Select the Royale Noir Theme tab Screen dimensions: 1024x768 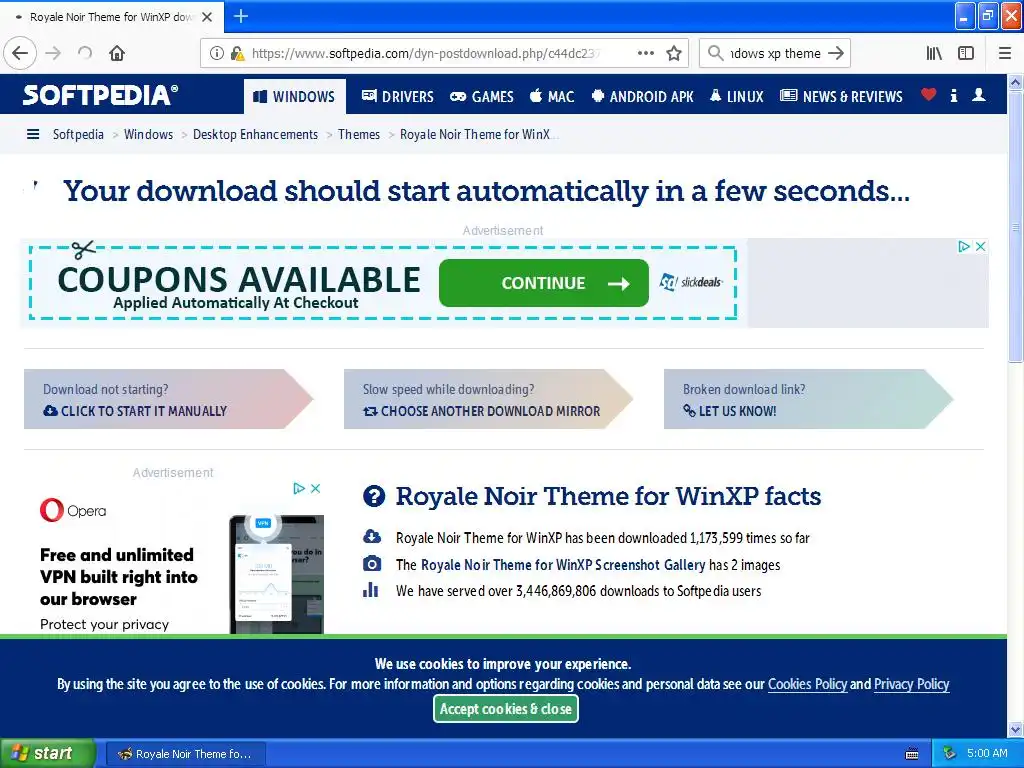112,17
